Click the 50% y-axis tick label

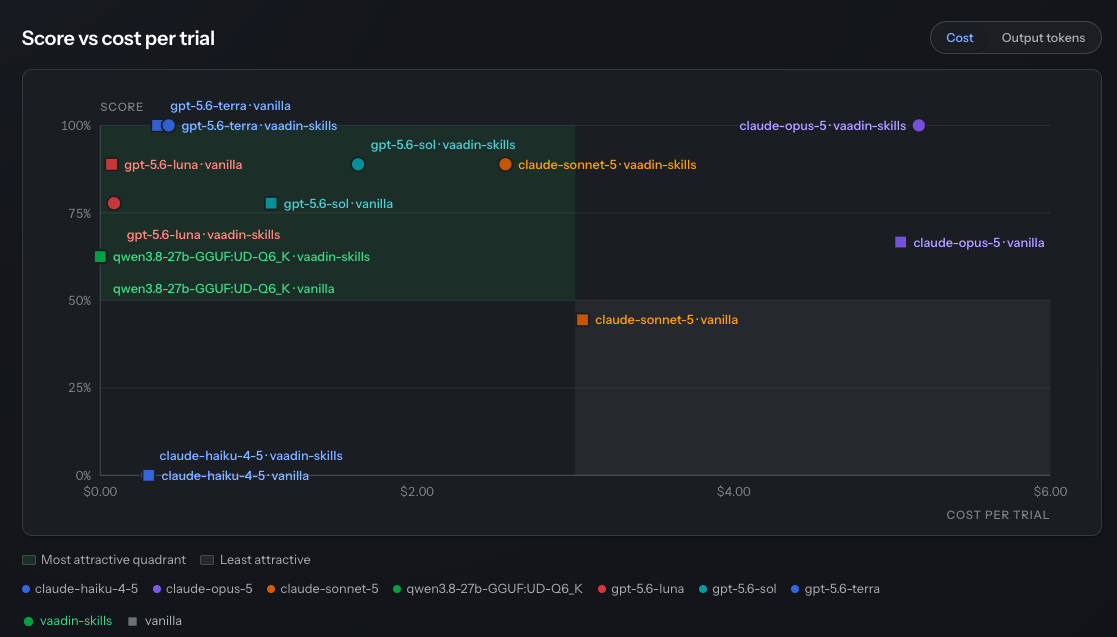[x=80, y=301]
